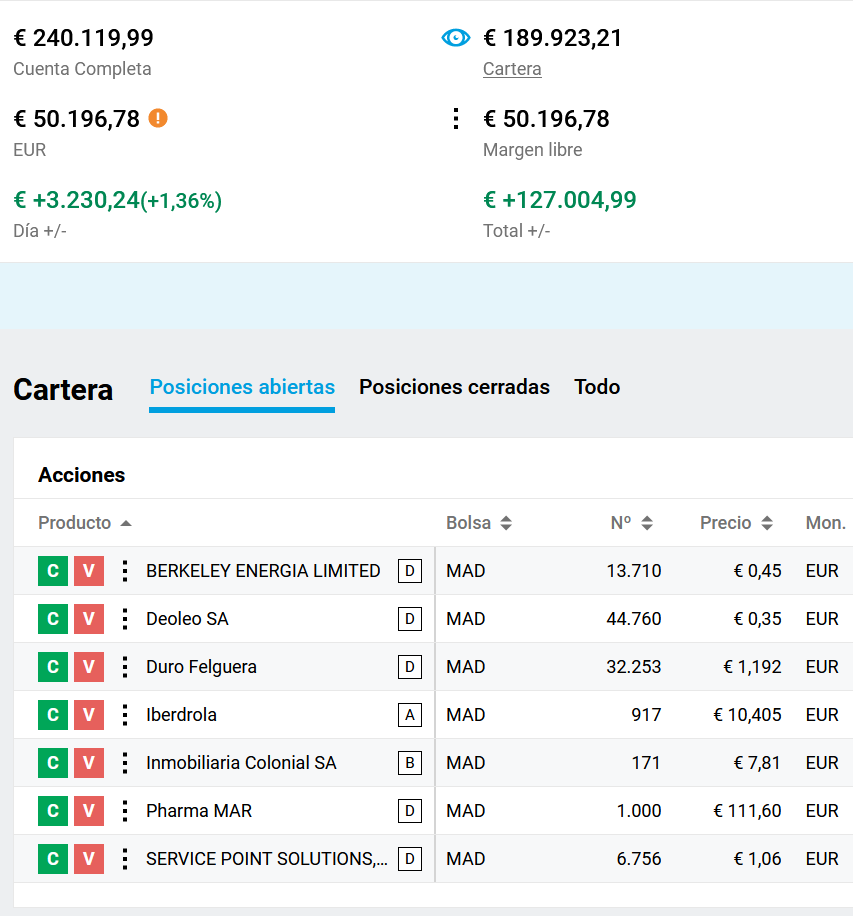The image size is (853, 916).
Task: Click the Iberdrola price € 10,405
Action: point(747,714)
